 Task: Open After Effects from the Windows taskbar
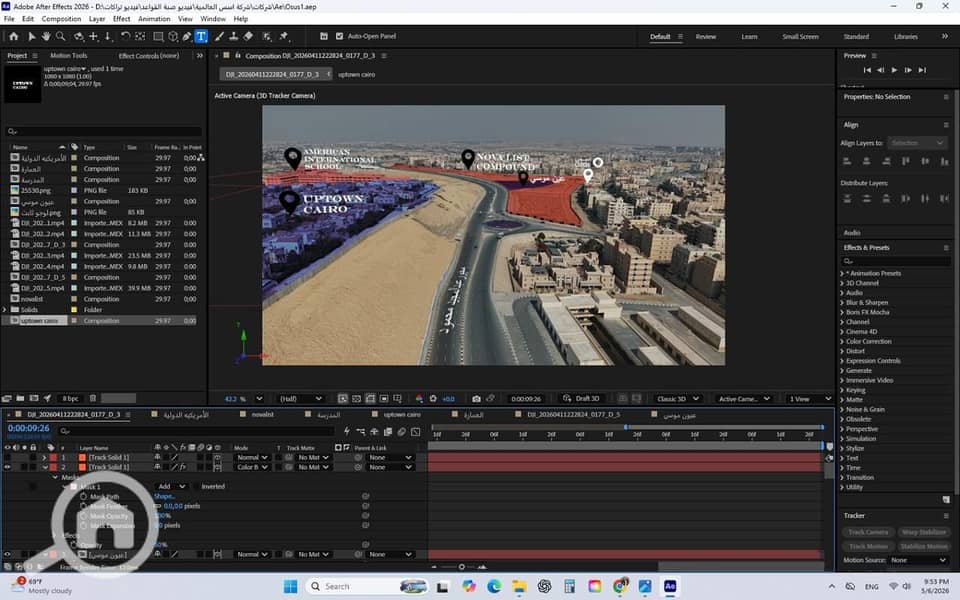tap(670, 586)
